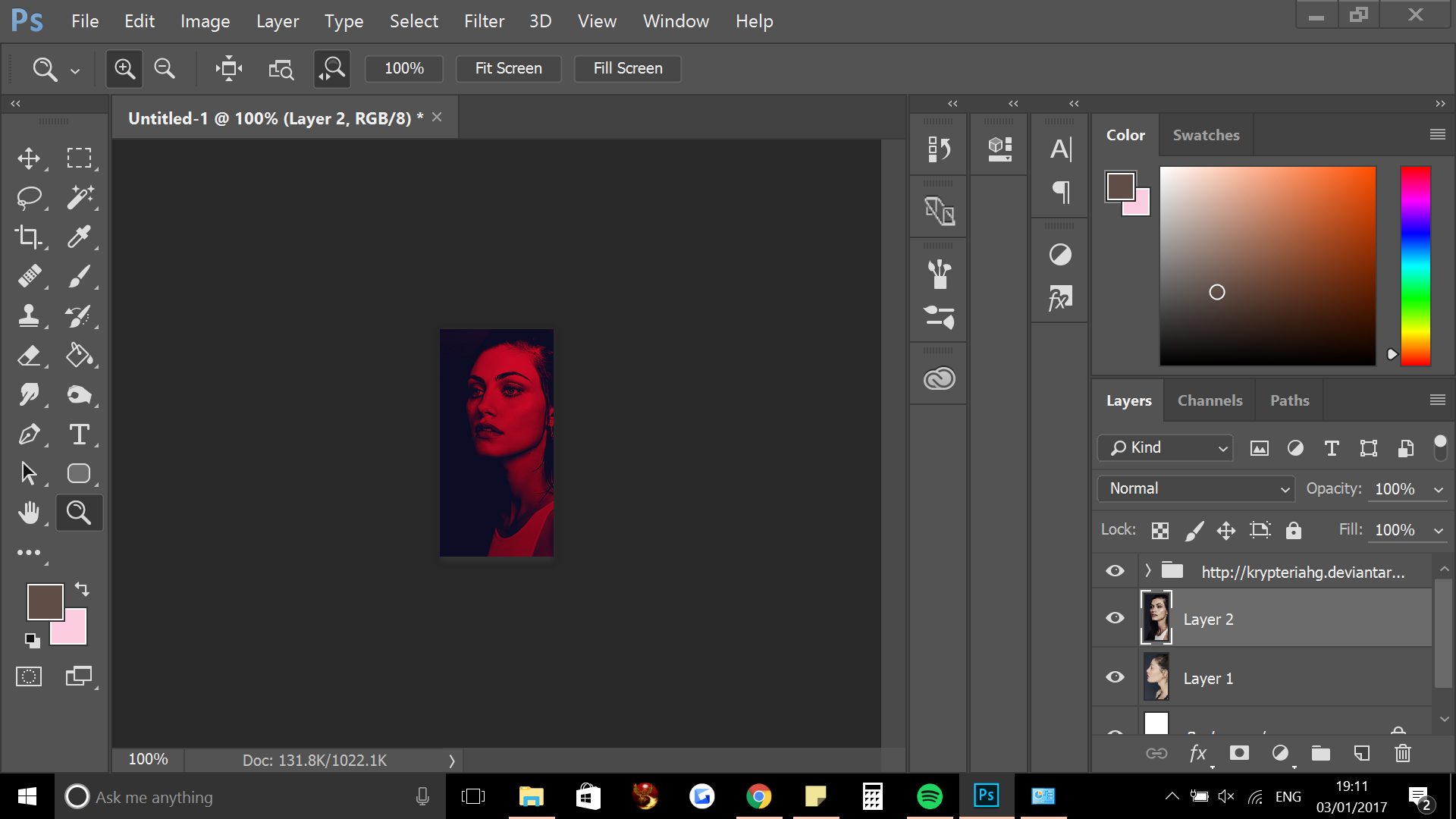Add a layer mask
Image resolution: width=1456 pixels, height=819 pixels.
click(x=1239, y=753)
